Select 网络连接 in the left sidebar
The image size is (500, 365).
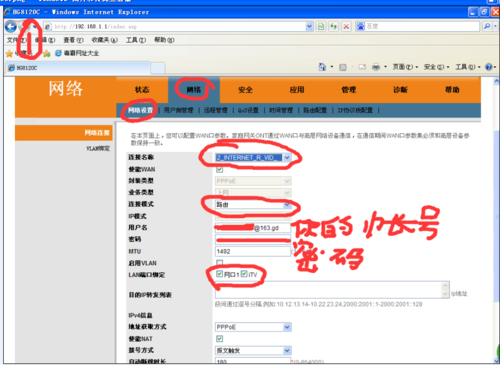[x=64, y=133]
